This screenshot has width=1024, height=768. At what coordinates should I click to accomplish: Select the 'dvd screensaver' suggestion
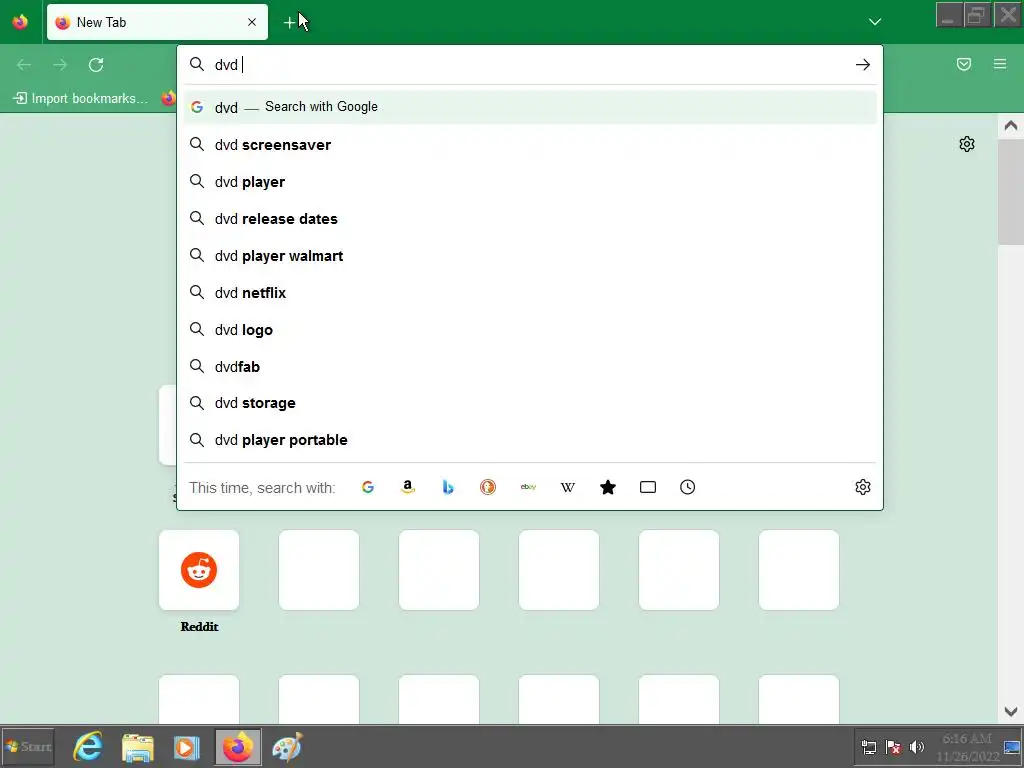coord(530,144)
